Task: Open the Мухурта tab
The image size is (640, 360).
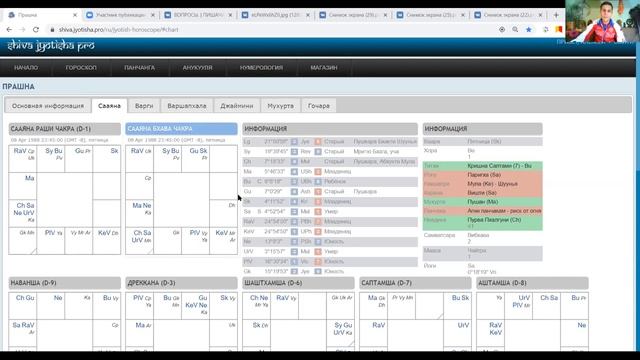Action: pyautogui.click(x=280, y=106)
